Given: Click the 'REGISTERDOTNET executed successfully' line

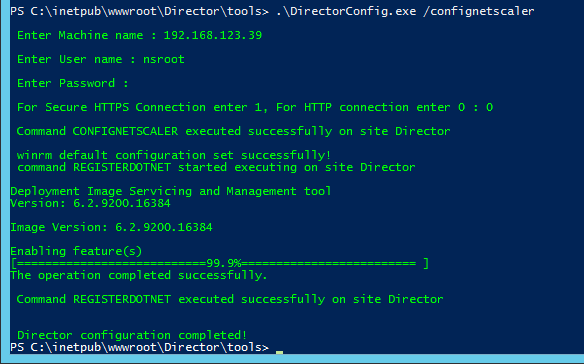Looking at the screenshot, I should pos(230,299).
